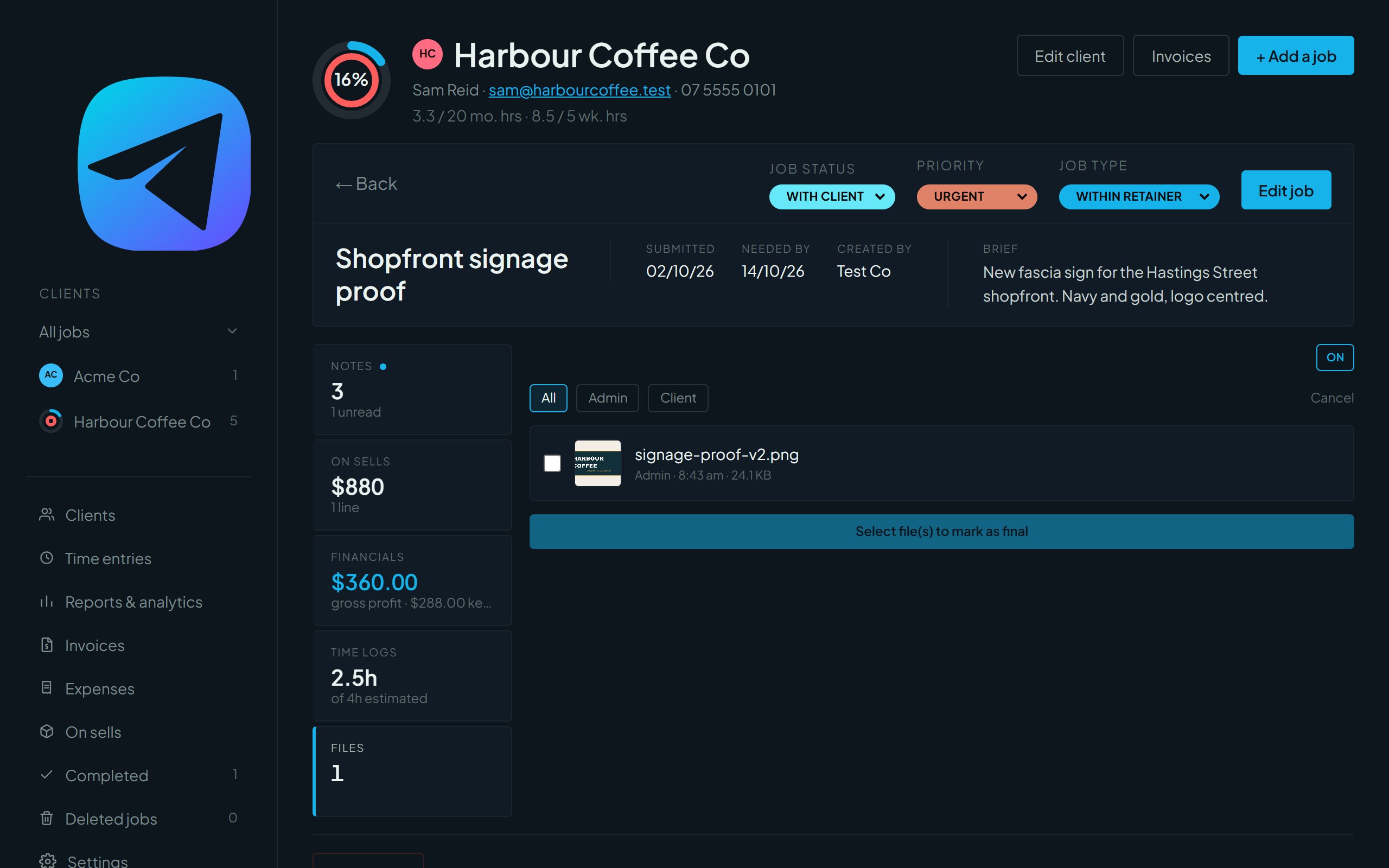Click the signage-proof-v2.png file name
Image resolution: width=1389 pixels, height=868 pixels.
[716, 455]
